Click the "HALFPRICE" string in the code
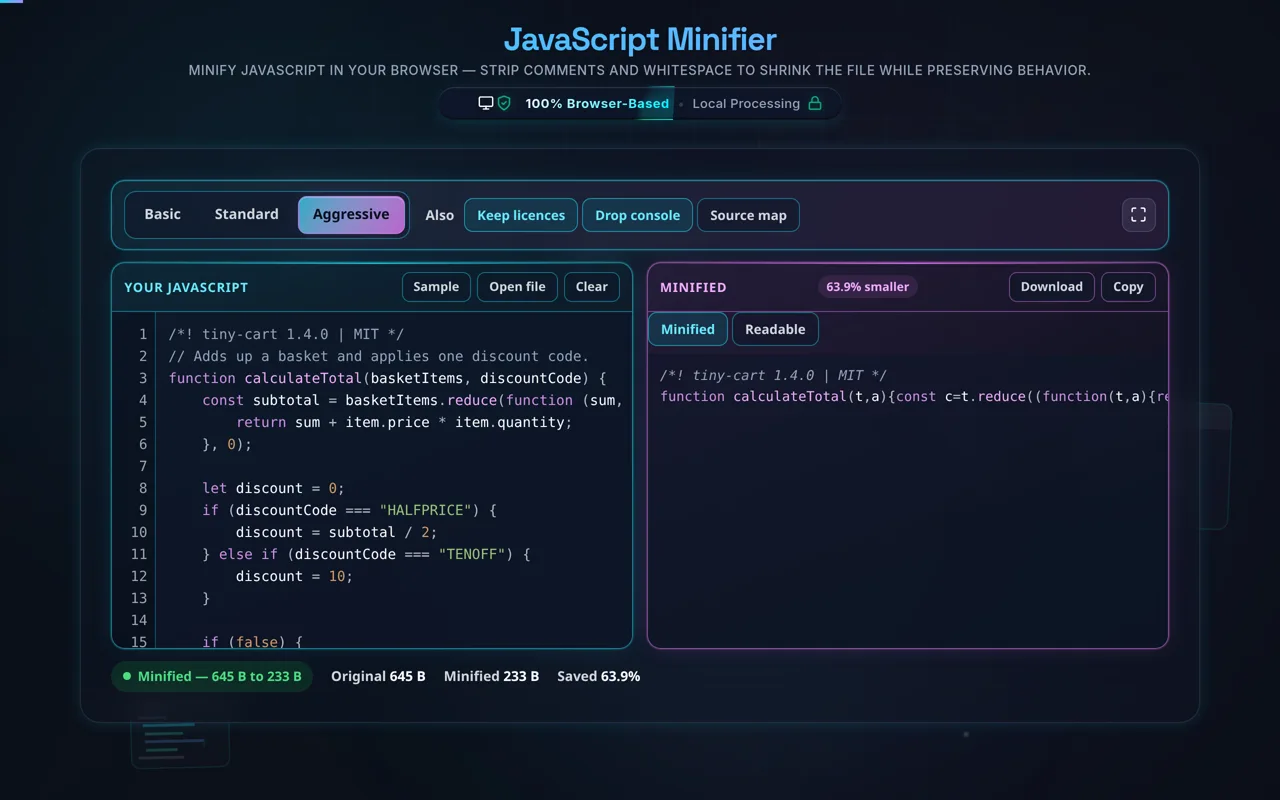This screenshot has height=800, width=1280. (426, 510)
